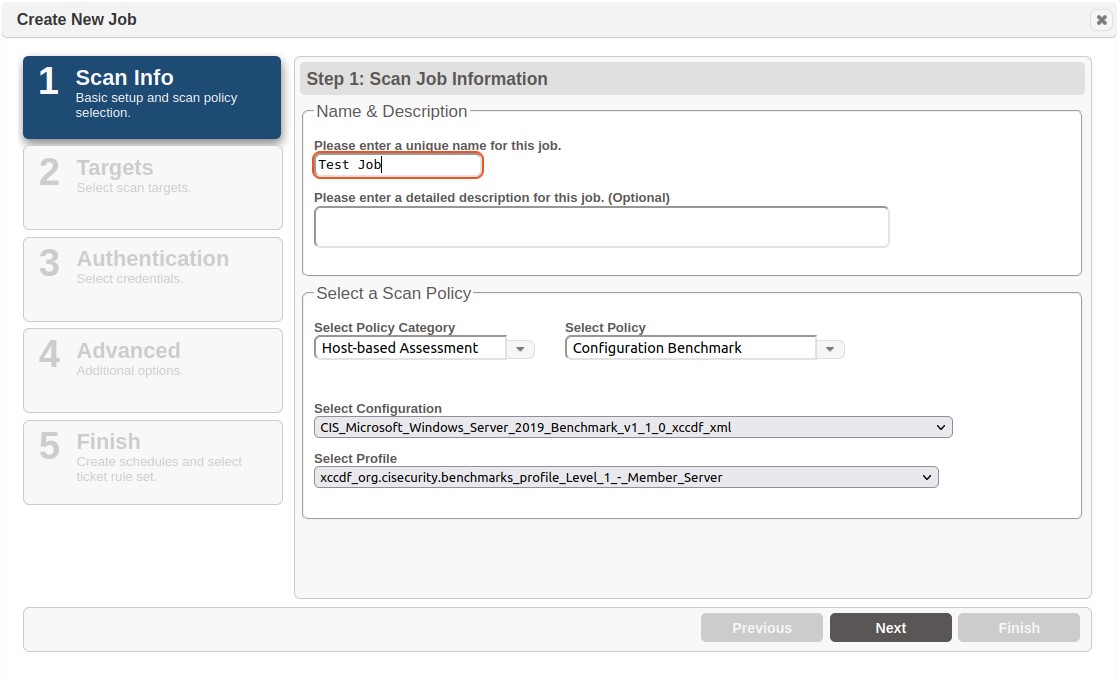Go to step 4 Advanced in sidebar

click(x=152, y=370)
